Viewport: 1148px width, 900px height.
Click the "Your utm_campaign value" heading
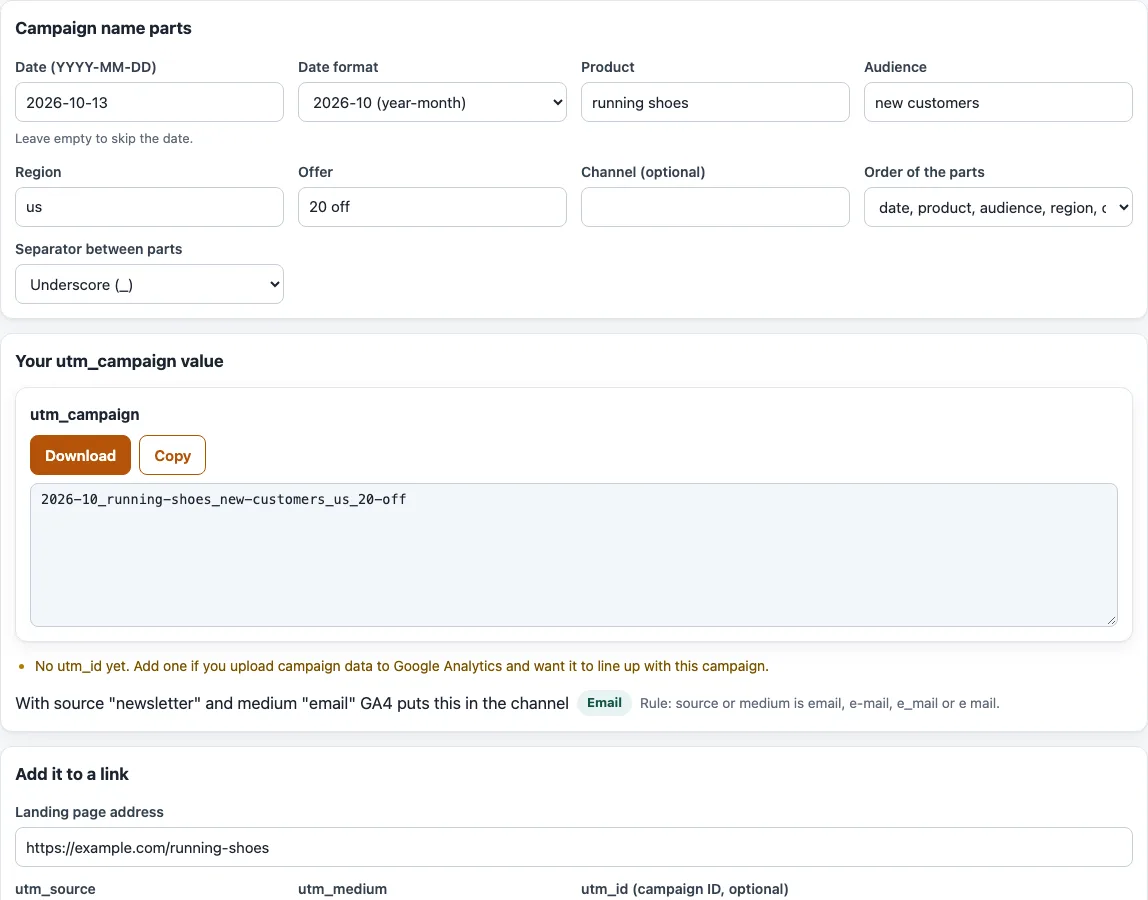point(119,361)
